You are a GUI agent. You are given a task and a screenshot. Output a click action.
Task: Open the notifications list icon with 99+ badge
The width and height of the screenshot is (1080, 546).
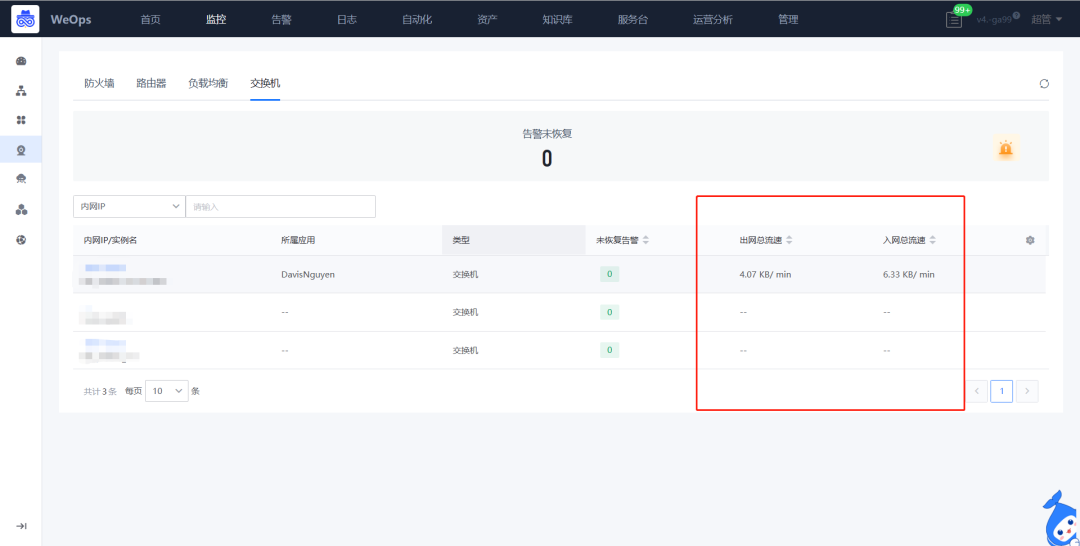coord(954,20)
